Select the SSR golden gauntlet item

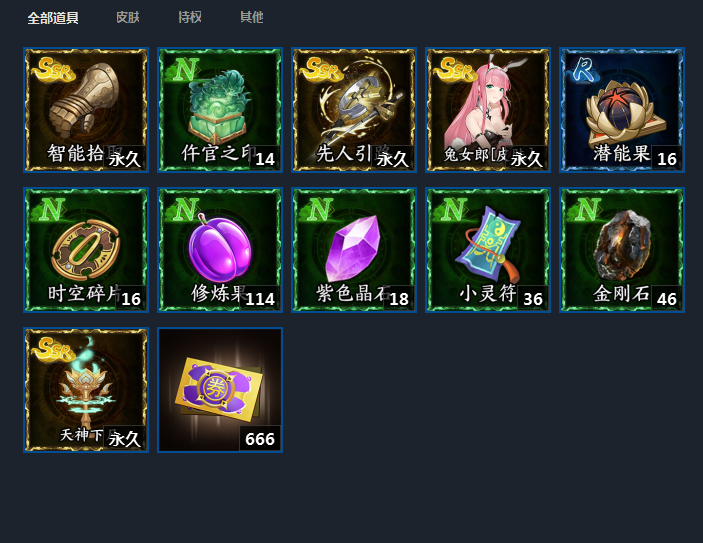pyautogui.click(x=86, y=110)
